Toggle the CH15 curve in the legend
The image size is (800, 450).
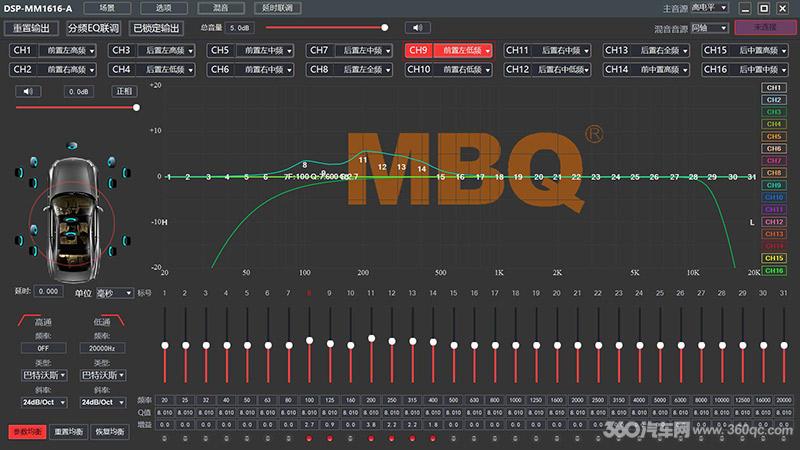773,258
